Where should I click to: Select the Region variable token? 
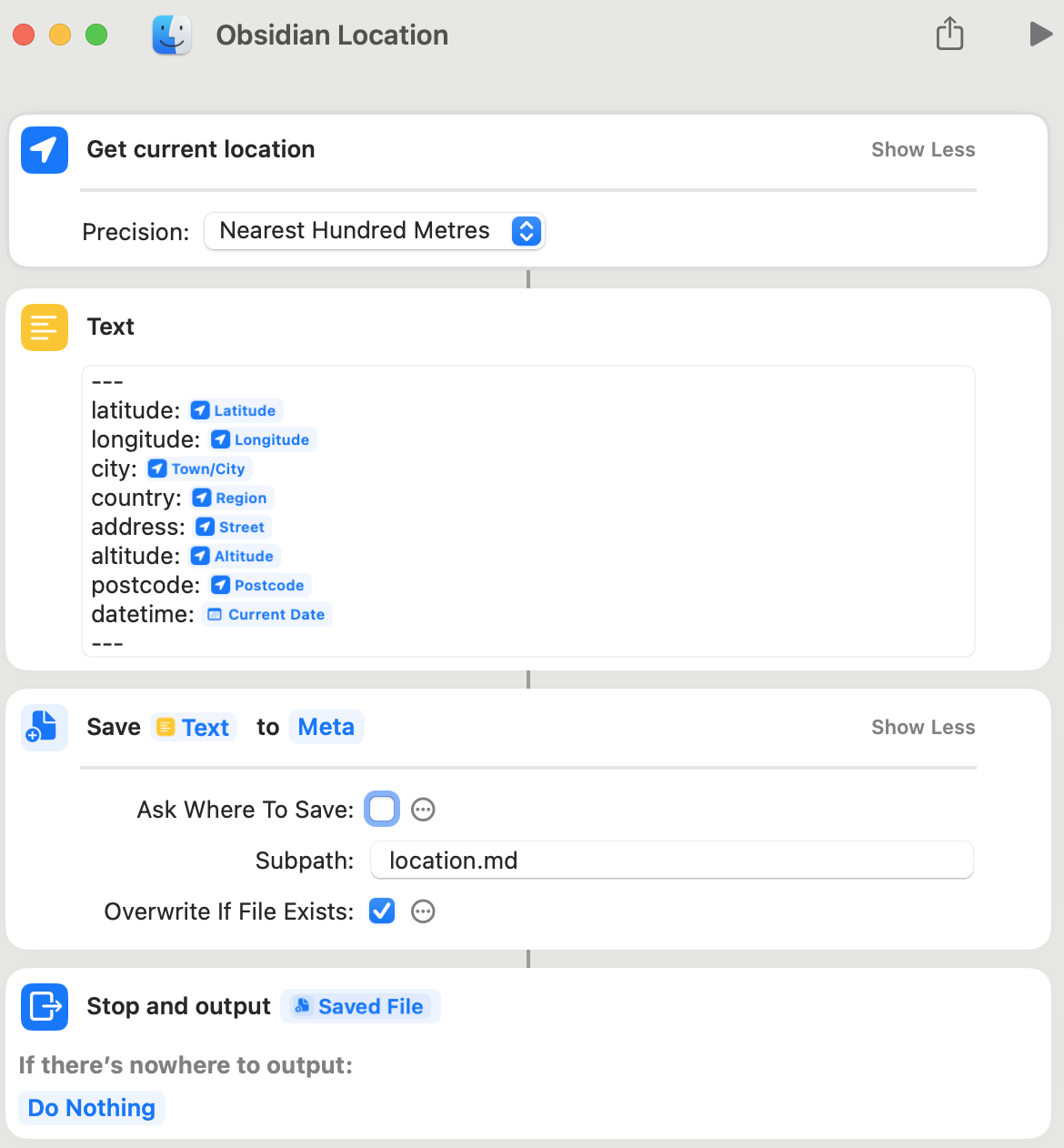pos(231,498)
